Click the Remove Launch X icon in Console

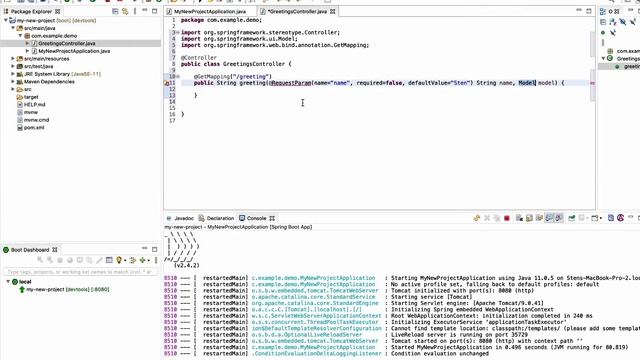pos(487,218)
